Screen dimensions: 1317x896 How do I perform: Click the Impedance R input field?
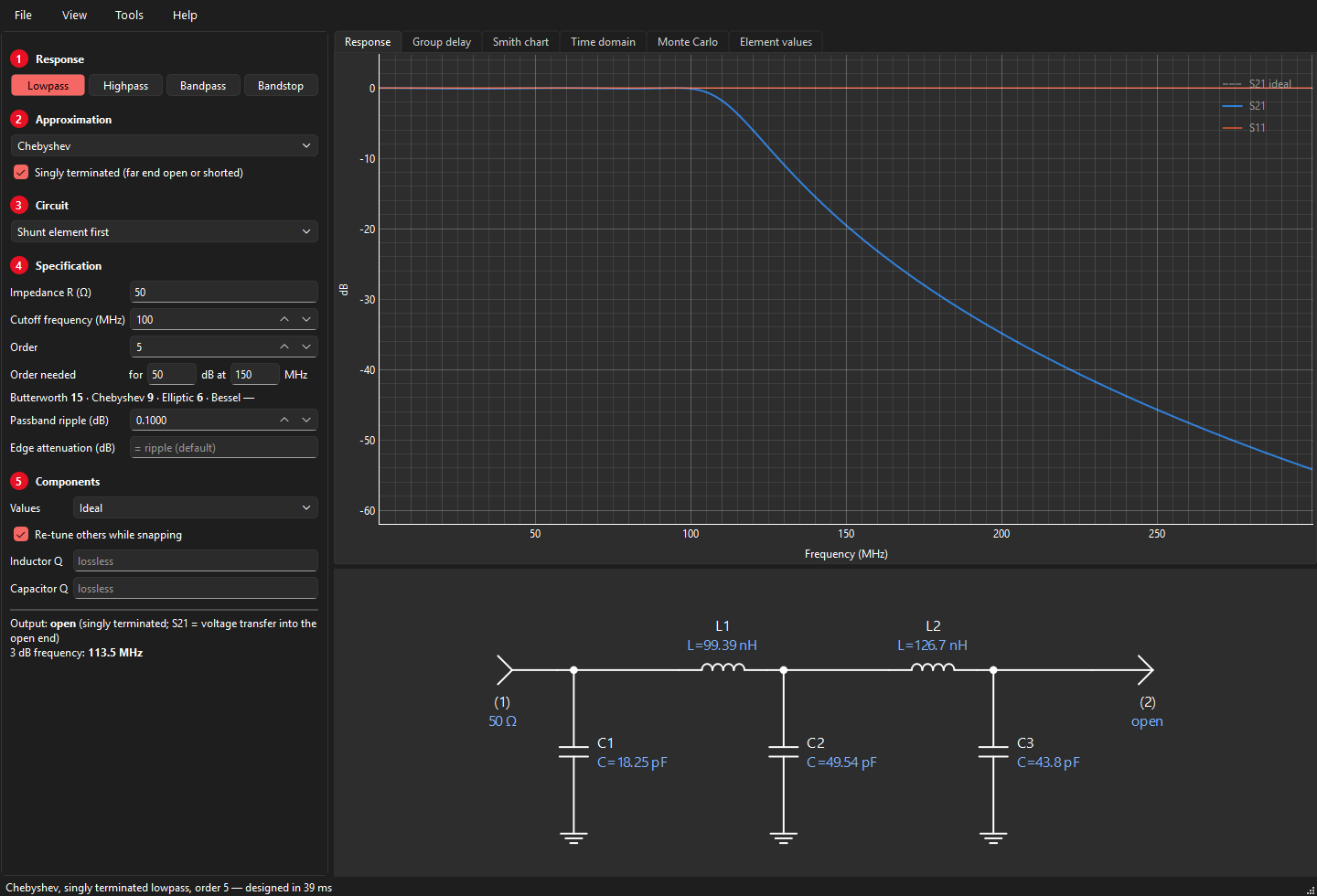[x=223, y=292]
